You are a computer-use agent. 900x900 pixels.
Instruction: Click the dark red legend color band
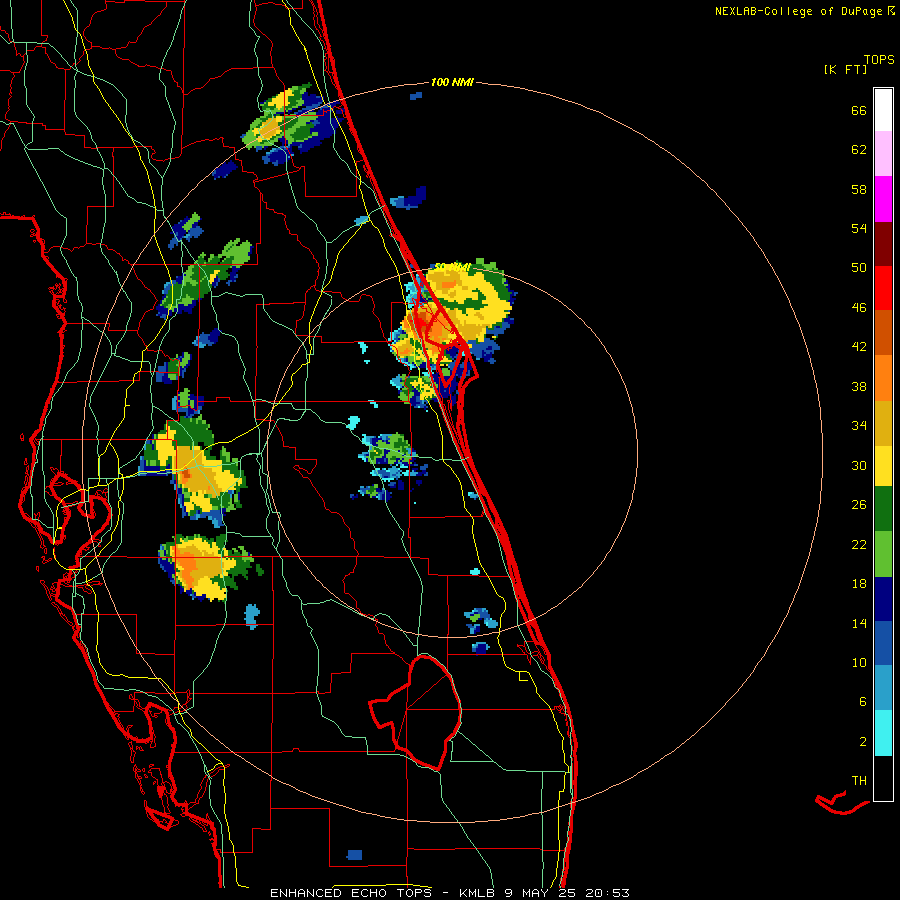883,244
